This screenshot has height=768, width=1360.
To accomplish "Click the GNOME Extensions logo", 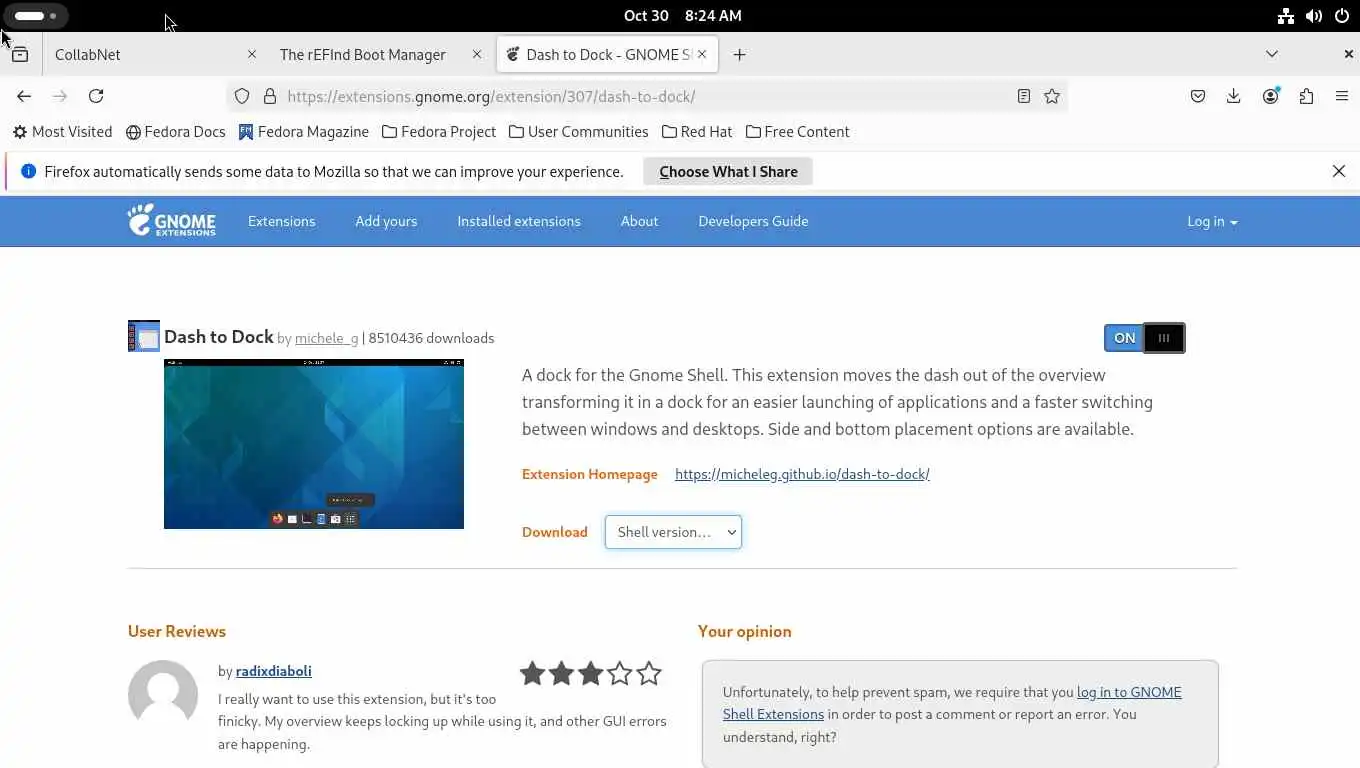I will tap(171, 220).
